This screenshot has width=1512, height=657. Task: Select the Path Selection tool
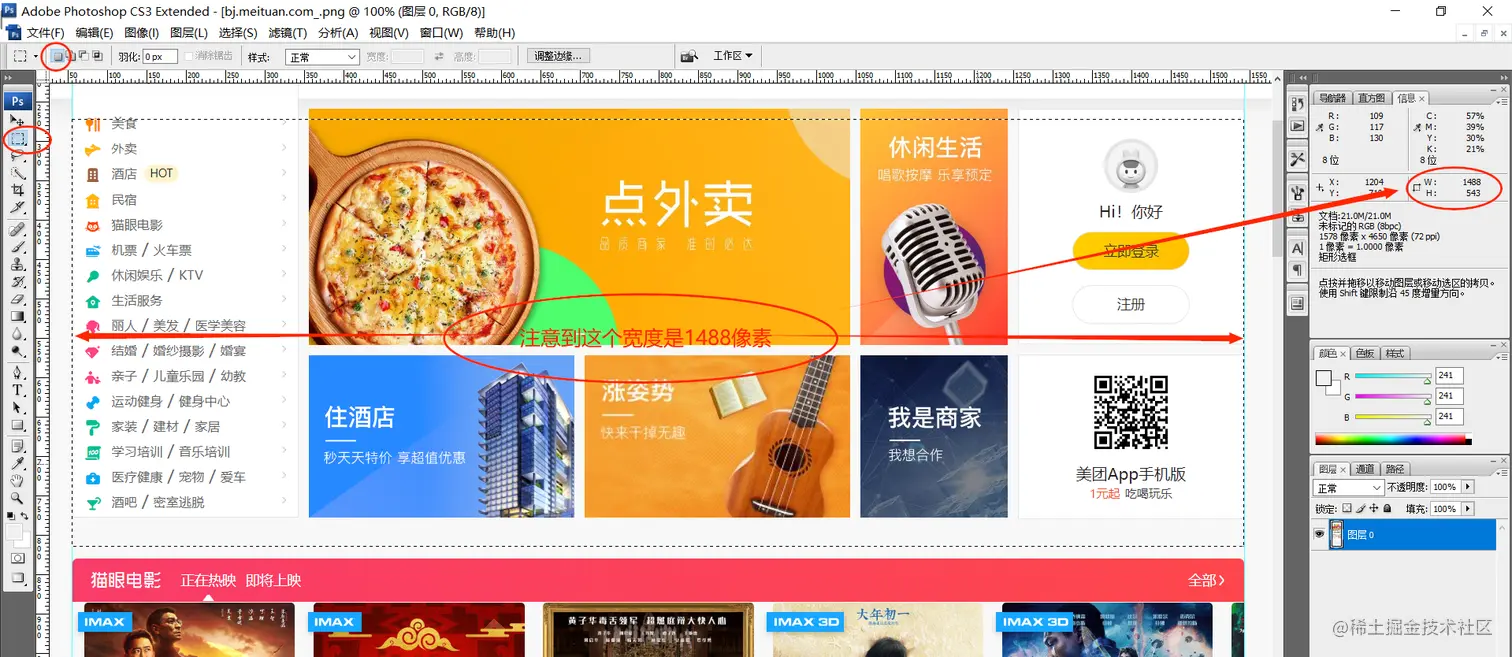pos(18,407)
